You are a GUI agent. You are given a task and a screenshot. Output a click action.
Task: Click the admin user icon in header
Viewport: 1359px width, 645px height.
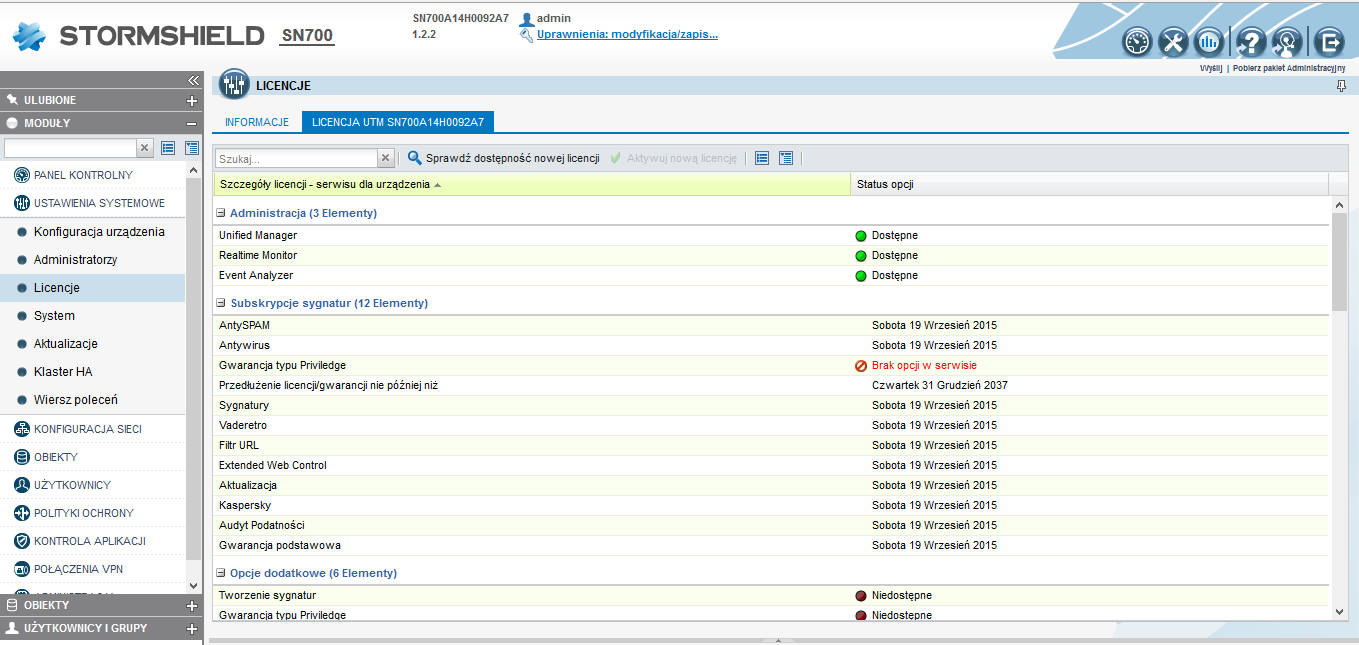[526, 19]
